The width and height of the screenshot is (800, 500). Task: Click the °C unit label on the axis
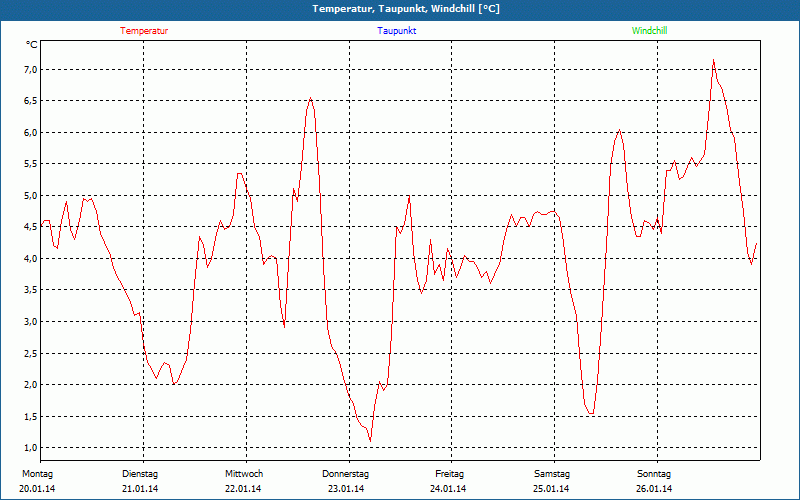pyautogui.click(x=32, y=45)
